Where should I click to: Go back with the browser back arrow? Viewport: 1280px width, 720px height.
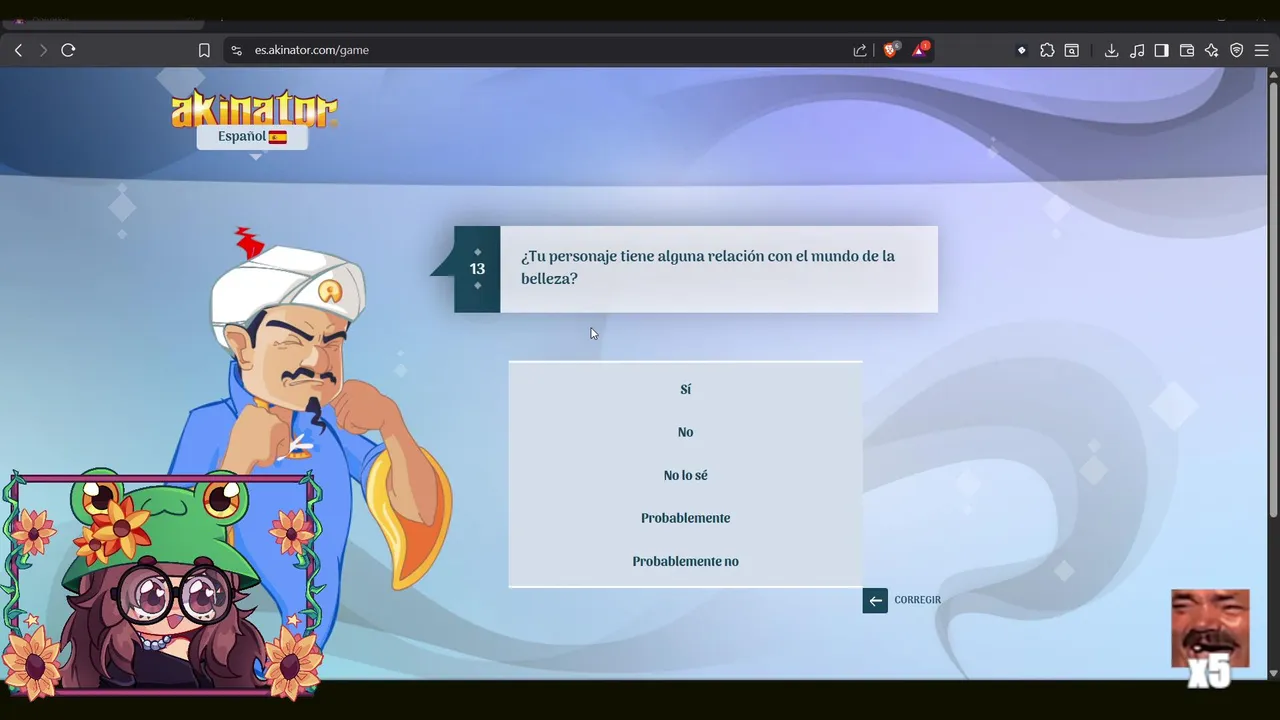click(18, 50)
